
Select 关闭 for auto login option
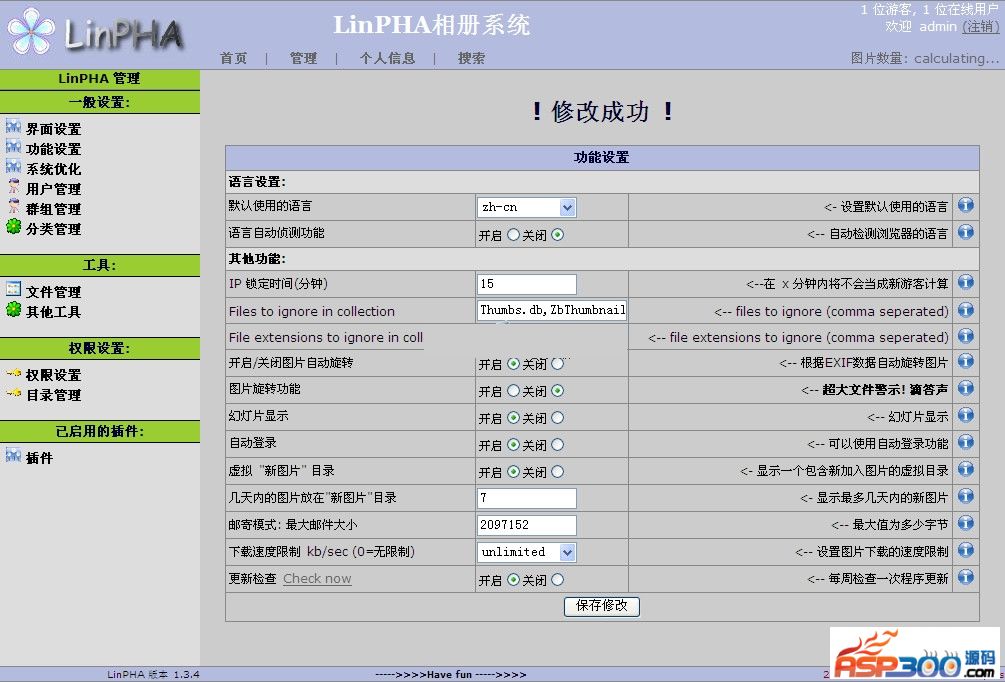tap(557, 445)
